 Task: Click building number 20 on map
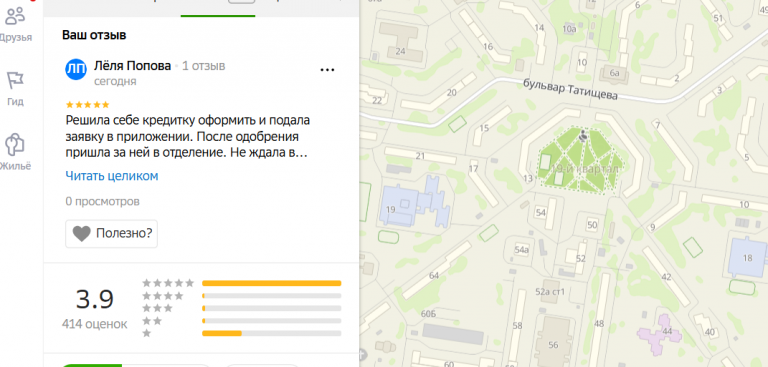click(x=452, y=93)
